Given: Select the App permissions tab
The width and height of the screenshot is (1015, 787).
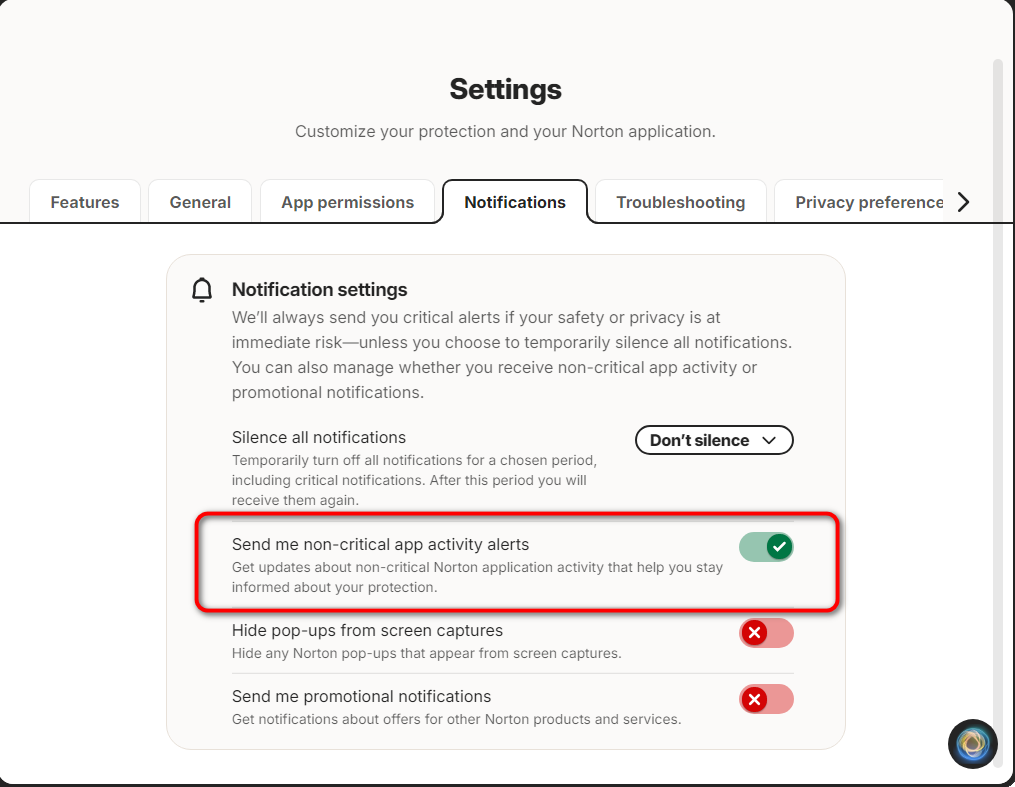Looking at the screenshot, I should (x=348, y=202).
